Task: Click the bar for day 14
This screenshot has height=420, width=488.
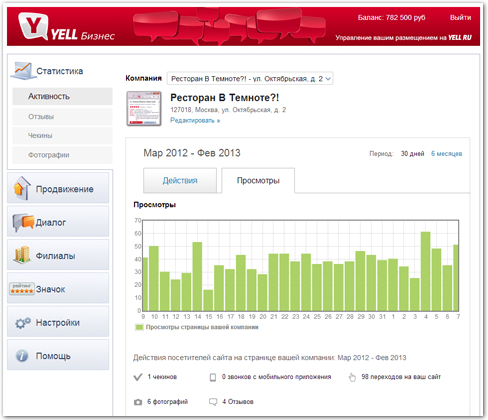Action: (197, 276)
